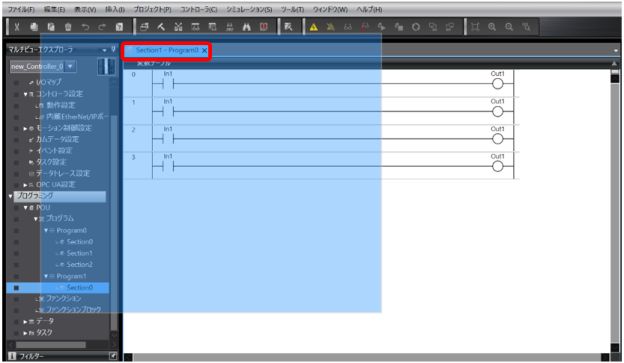The height and width of the screenshot is (363, 624).
Task: Click the explorer panel pin icon
Action: tap(113, 50)
